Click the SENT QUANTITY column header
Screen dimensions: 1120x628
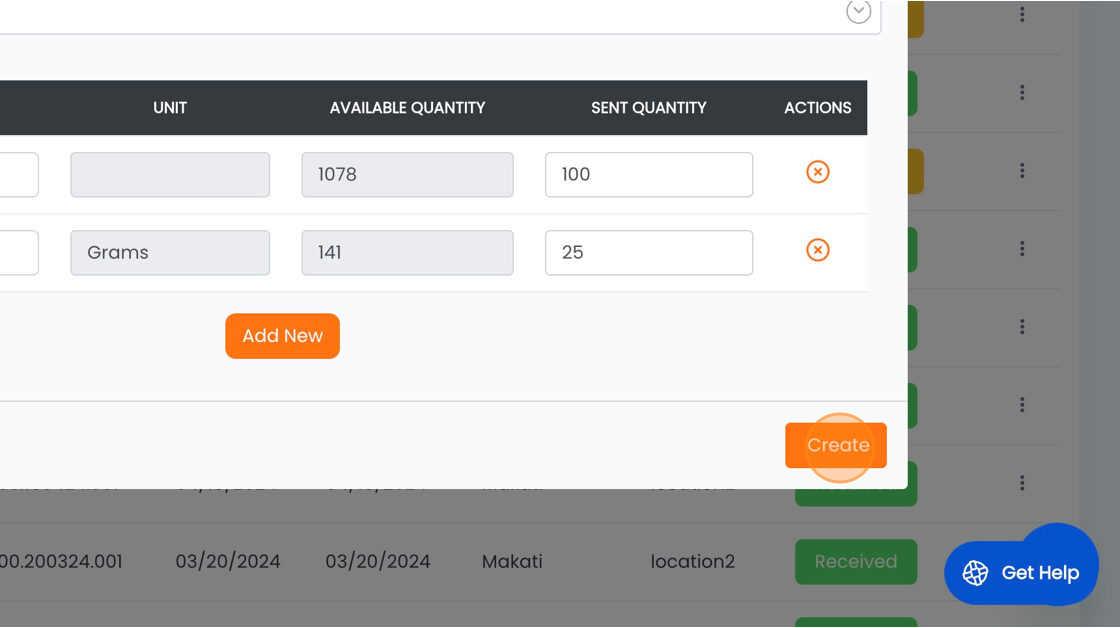pos(648,108)
